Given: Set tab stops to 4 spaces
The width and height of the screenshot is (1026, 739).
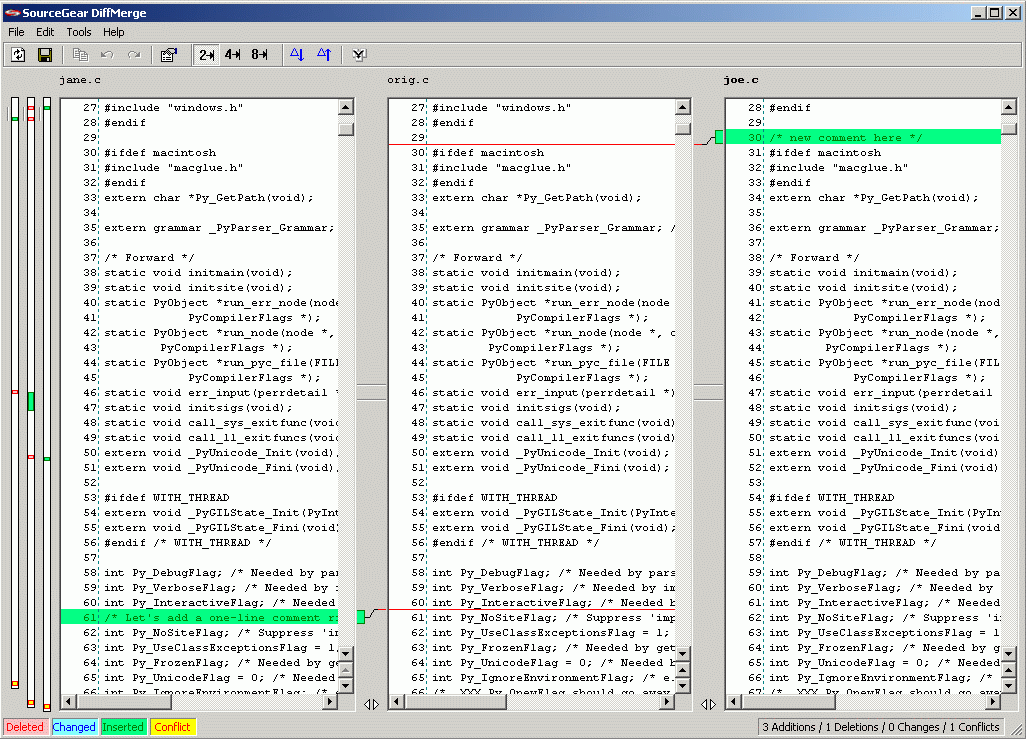Looking at the screenshot, I should coord(233,55).
